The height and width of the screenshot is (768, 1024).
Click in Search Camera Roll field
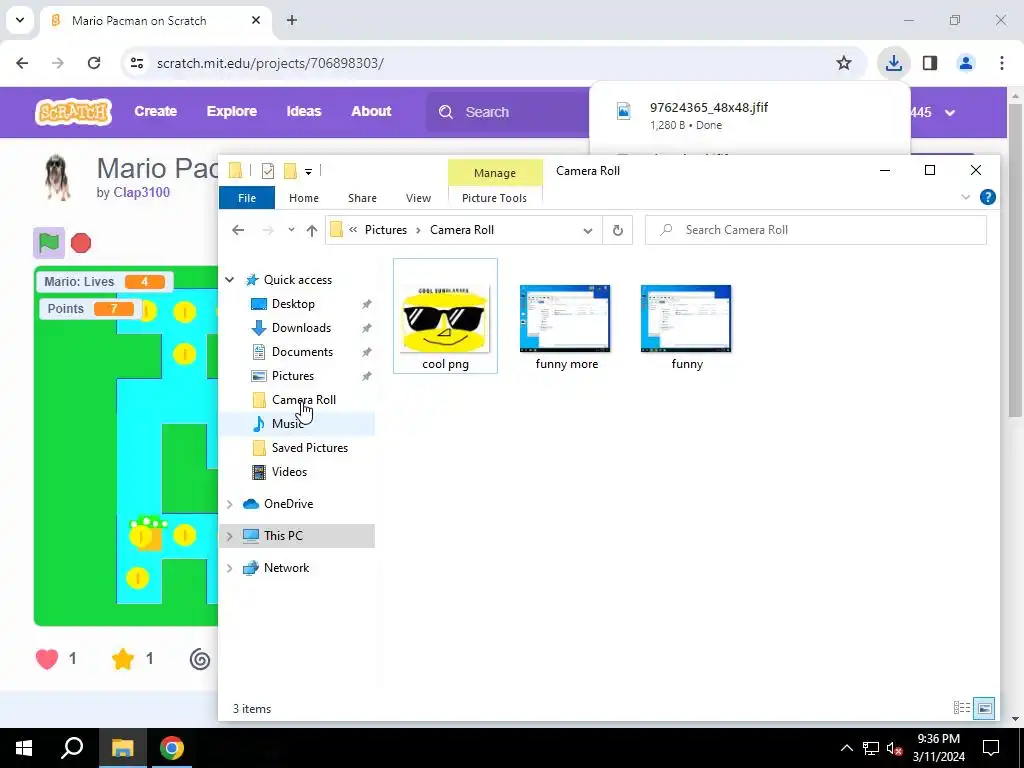pos(816,230)
